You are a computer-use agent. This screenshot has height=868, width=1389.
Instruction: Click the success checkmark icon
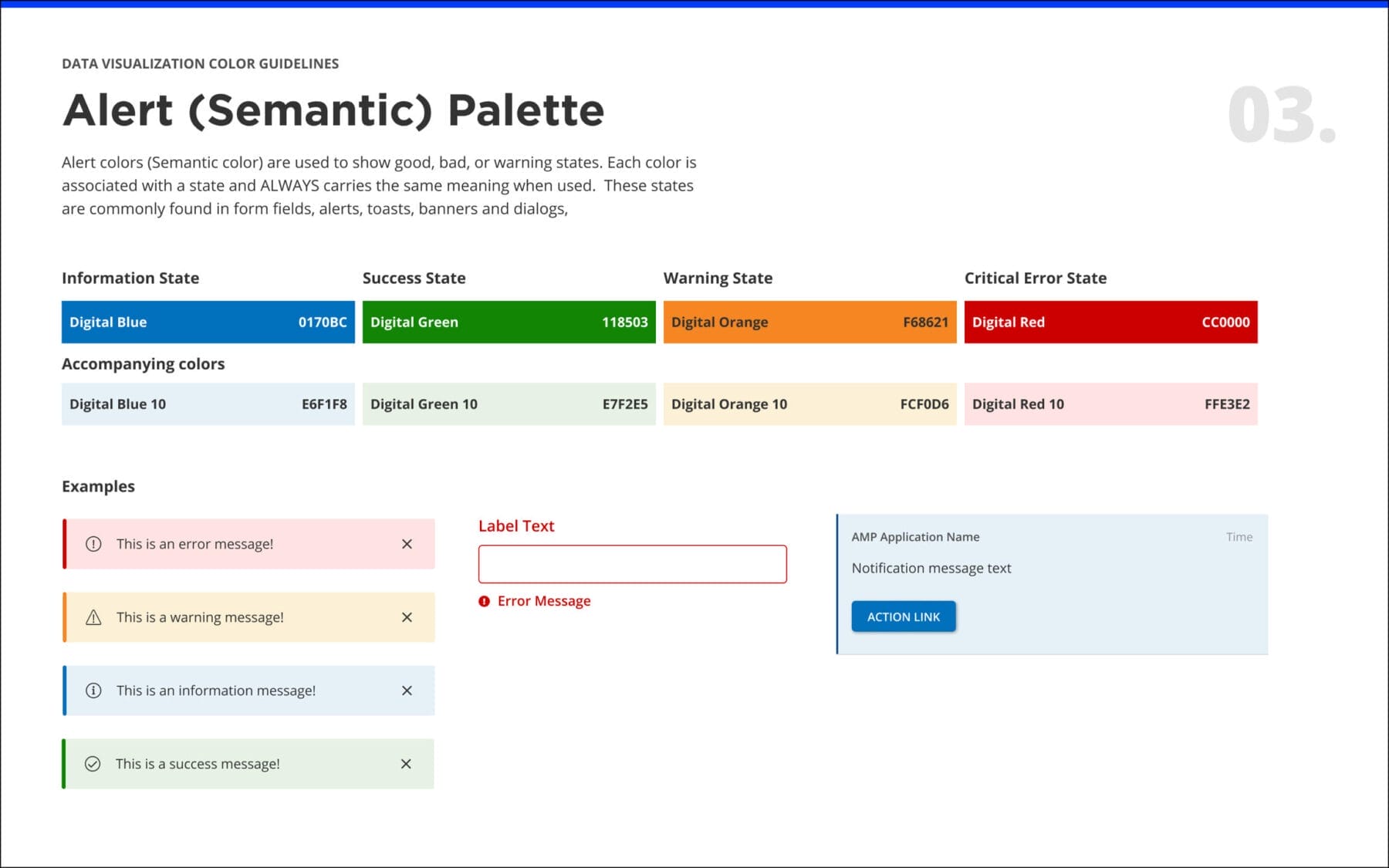click(x=93, y=763)
